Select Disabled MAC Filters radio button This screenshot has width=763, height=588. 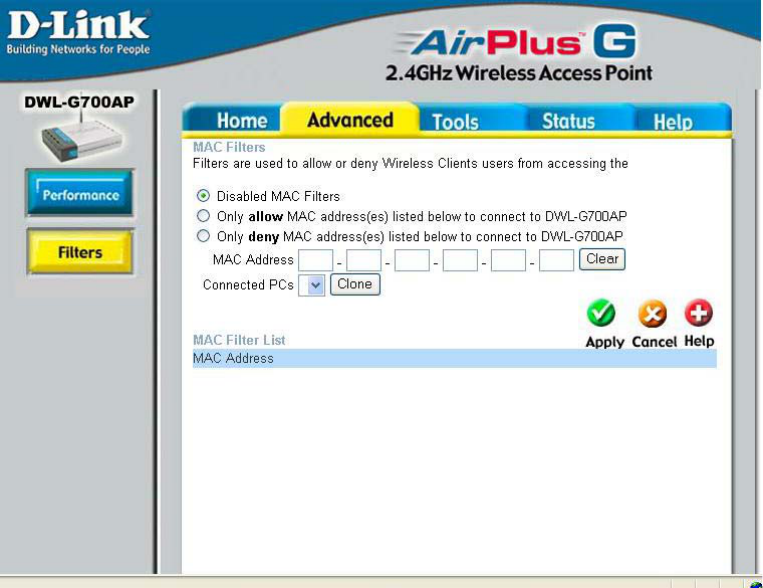pyautogui.click(x=203, y=196)
